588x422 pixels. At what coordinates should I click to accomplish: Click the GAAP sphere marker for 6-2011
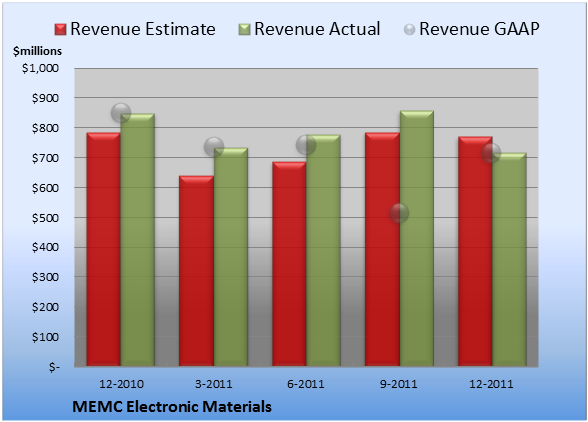click(x=306, y=145)
